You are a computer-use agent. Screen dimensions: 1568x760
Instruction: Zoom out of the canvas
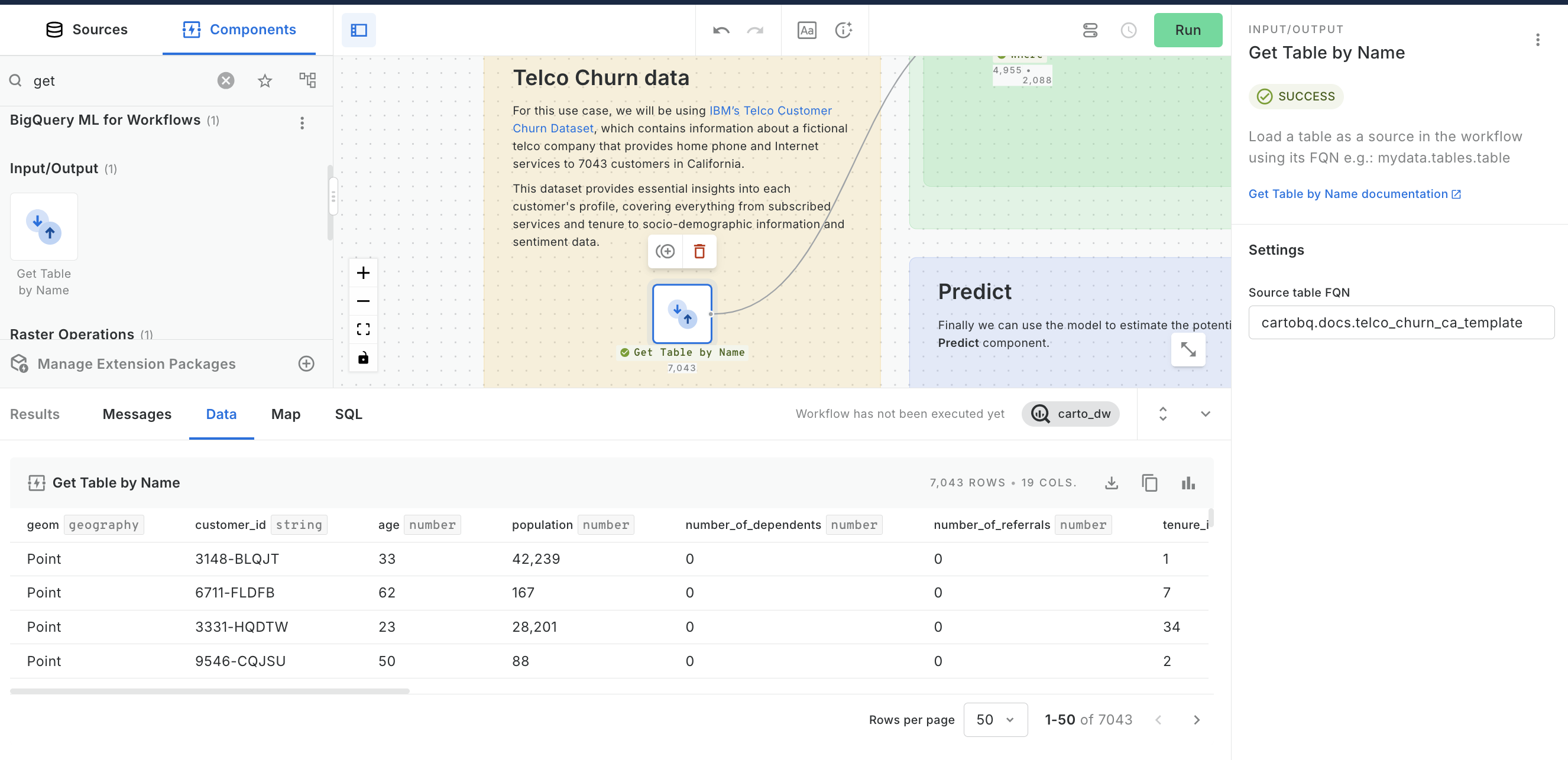(364, 301)
